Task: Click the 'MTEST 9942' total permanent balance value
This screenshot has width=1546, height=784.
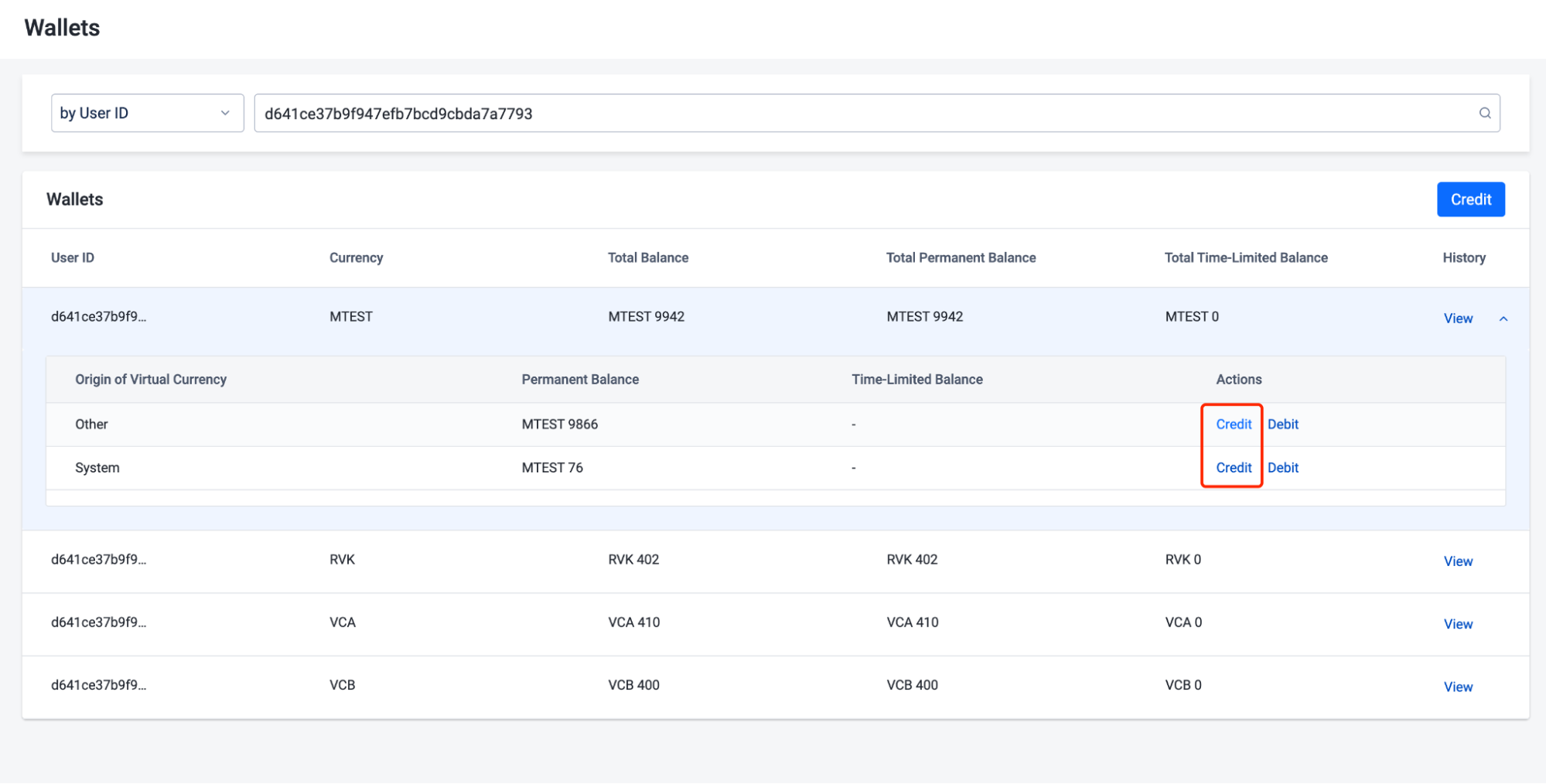Action: click(924, 317)
